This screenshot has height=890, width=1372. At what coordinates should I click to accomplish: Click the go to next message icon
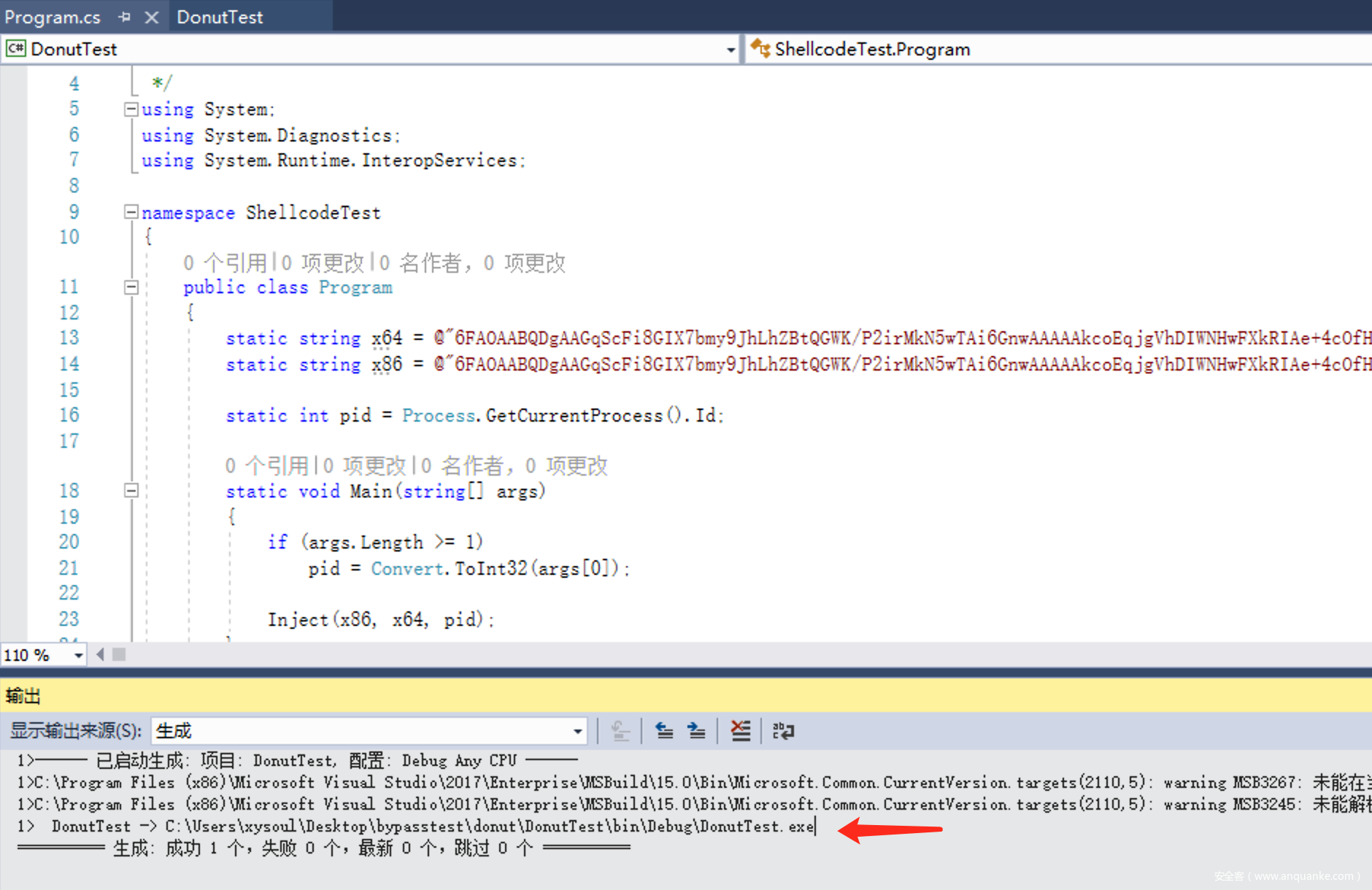tap(696, 730)
